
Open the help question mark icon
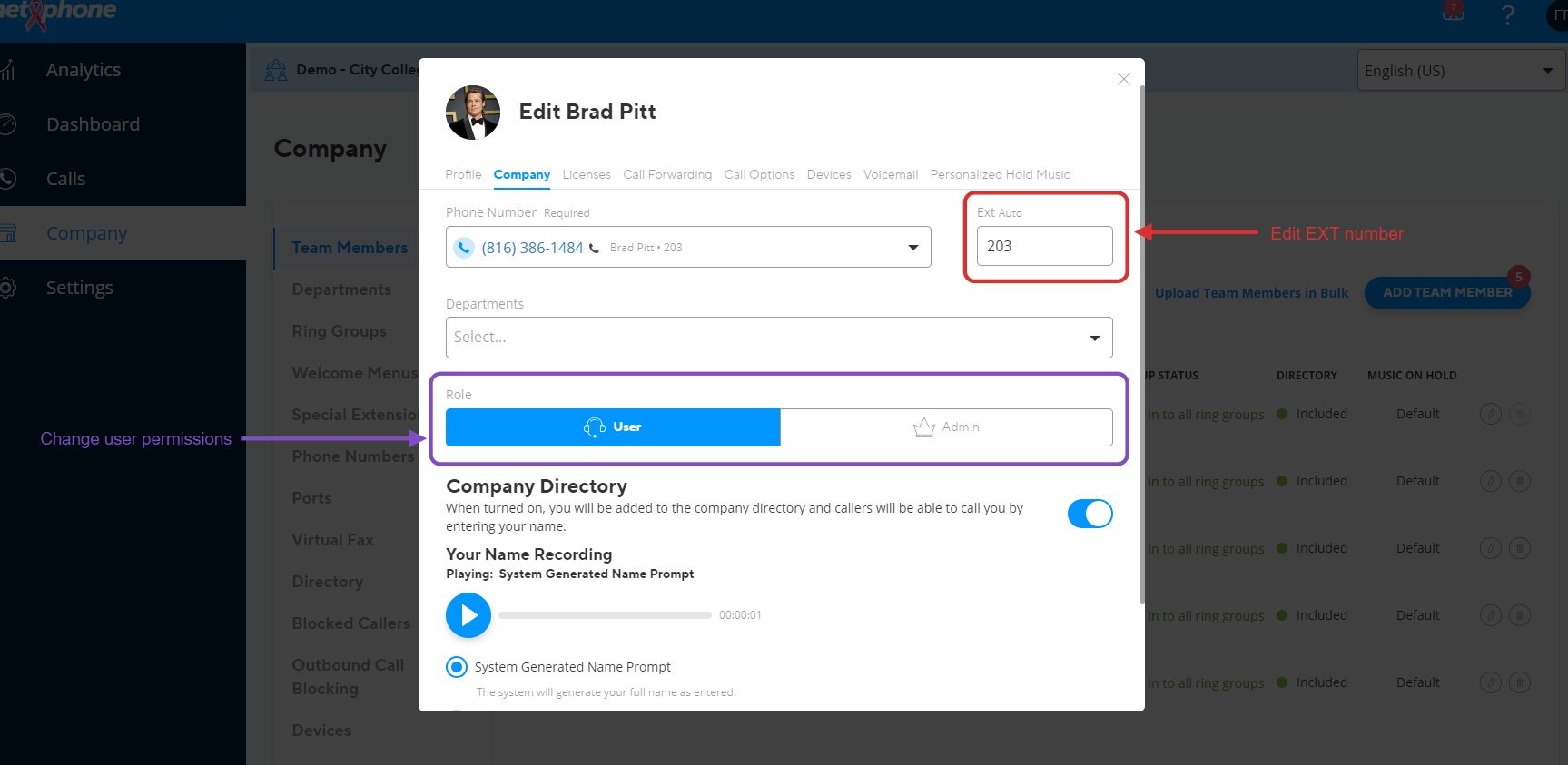click(1507, 15)
